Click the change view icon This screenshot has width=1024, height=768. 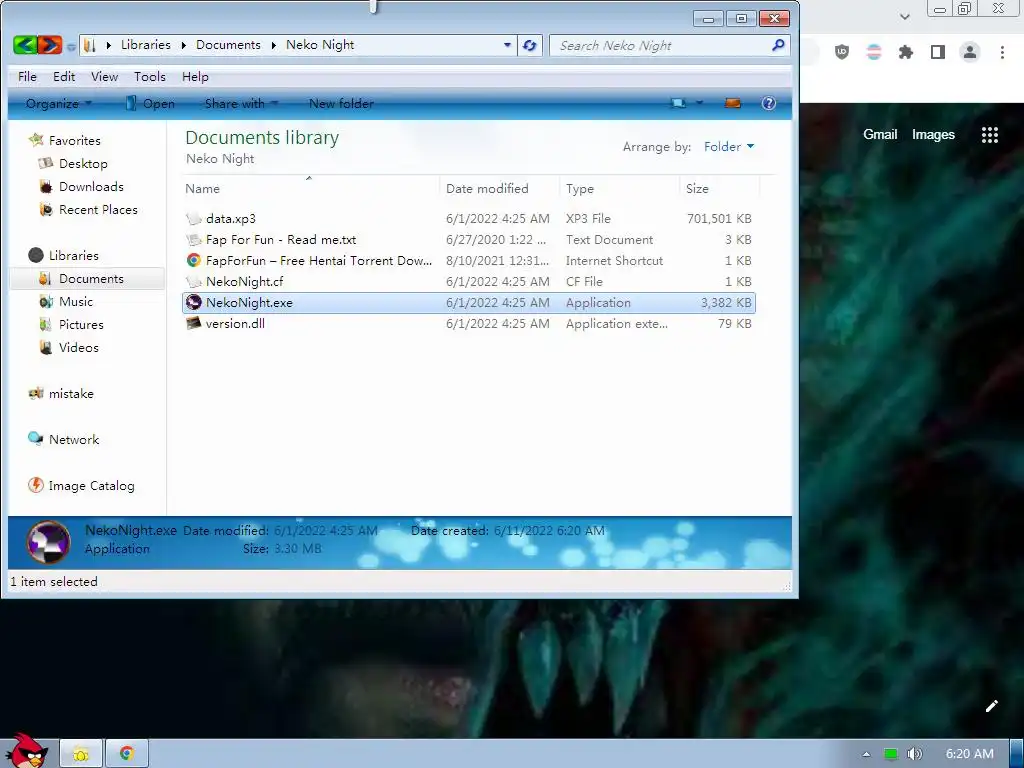(x=679, y=103)
